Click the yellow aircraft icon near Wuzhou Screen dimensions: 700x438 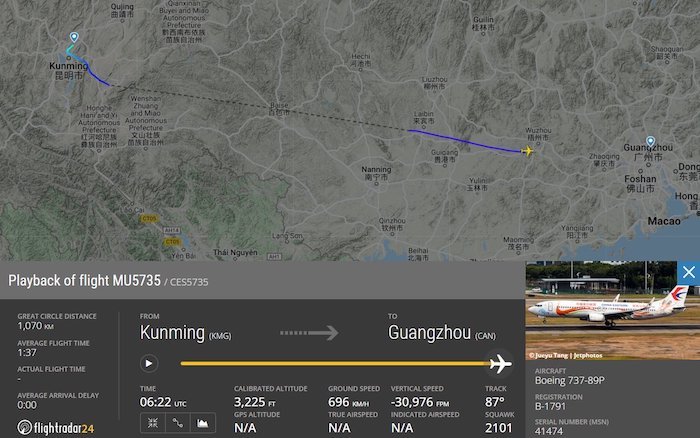(527, 151)
